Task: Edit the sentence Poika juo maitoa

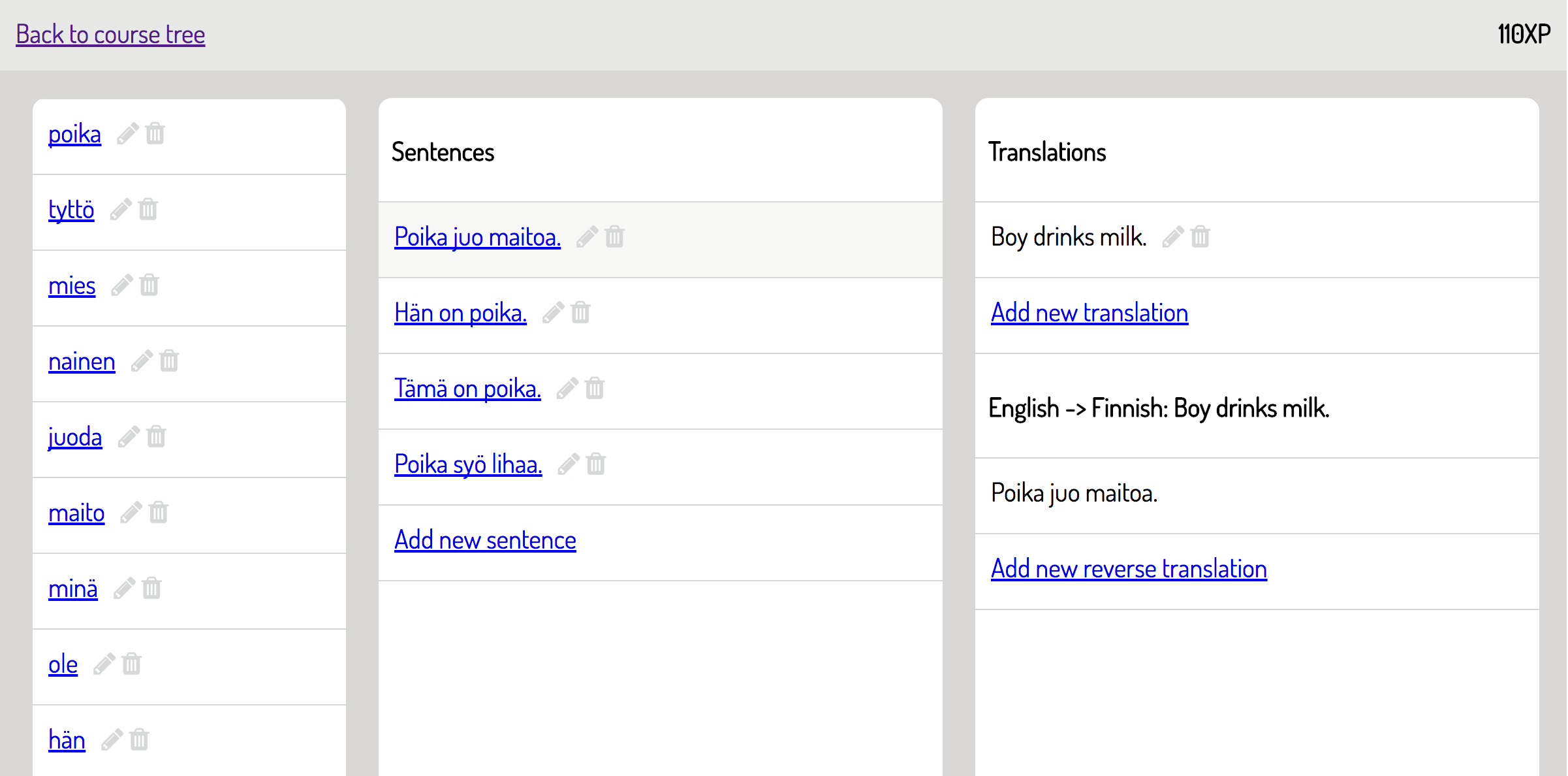Action: pos(587,237)
